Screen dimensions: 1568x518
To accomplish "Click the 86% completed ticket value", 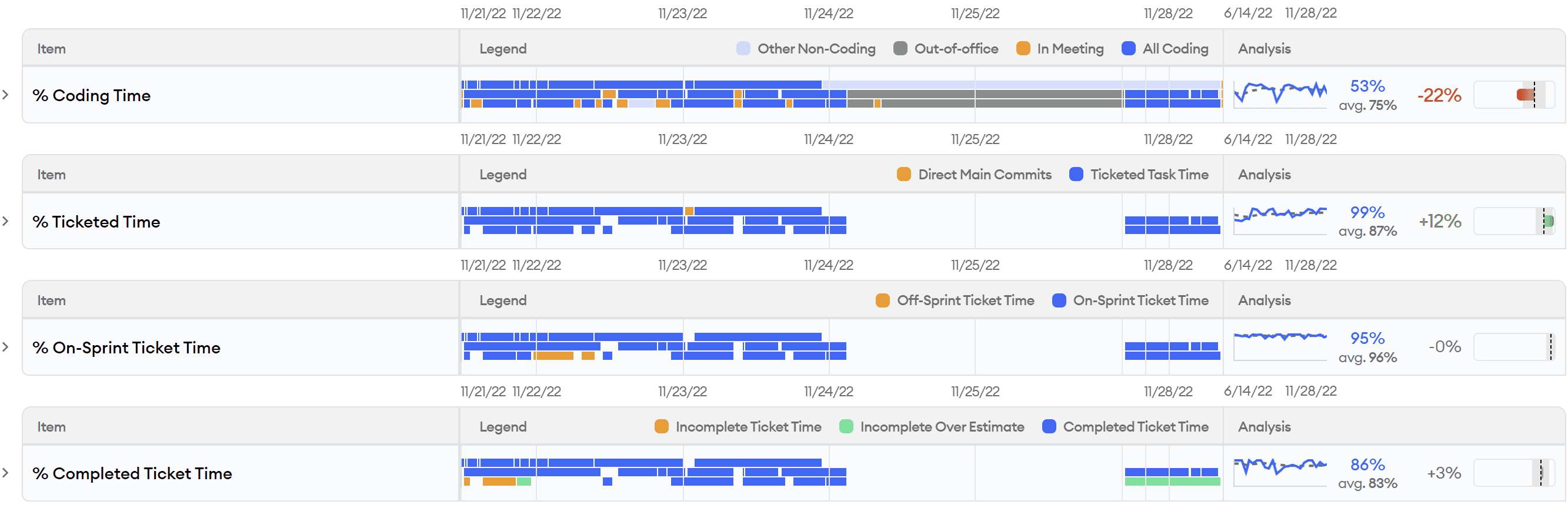I will 1367,465.
